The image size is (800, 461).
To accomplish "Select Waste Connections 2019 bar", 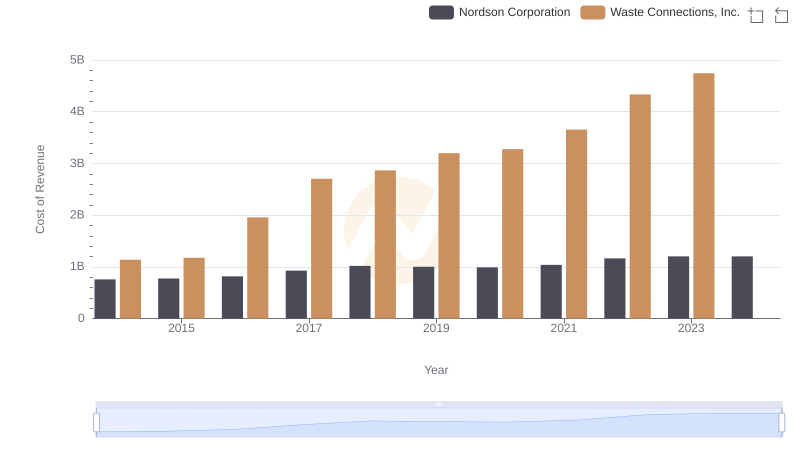I will coord(448,236).
